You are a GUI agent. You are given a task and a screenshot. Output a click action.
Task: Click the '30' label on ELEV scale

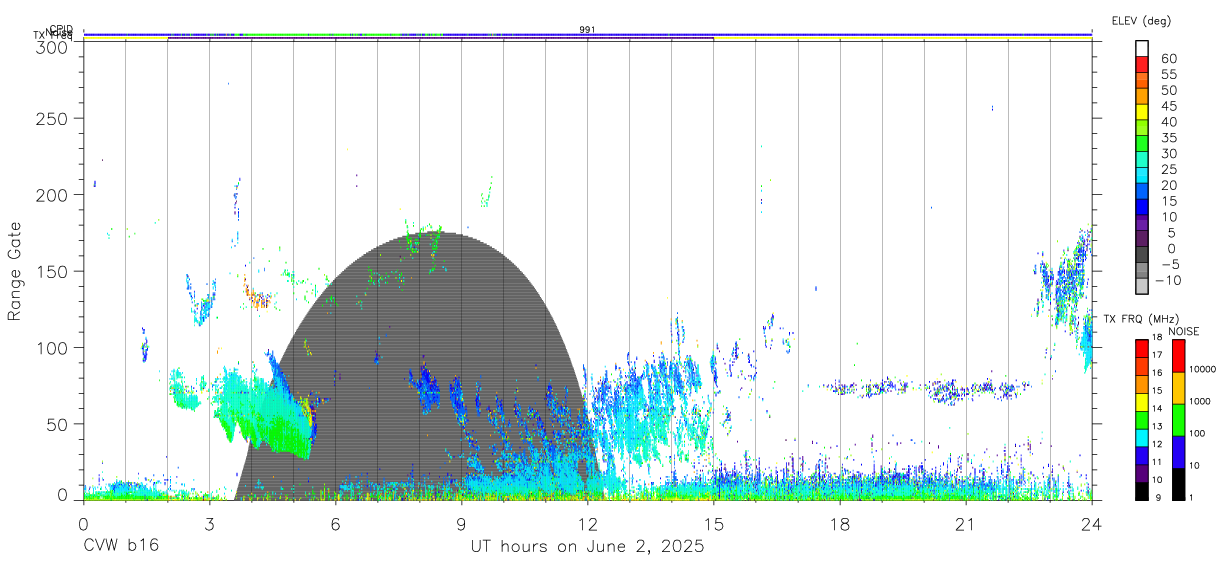click(x=1168, y=154)
